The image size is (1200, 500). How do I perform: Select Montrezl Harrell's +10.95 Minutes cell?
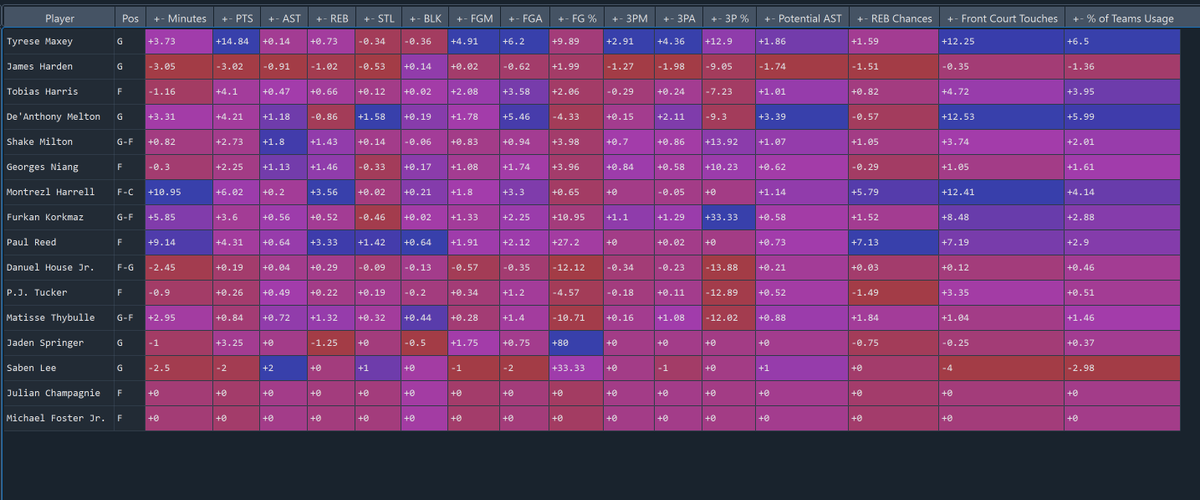coord(179,191)
